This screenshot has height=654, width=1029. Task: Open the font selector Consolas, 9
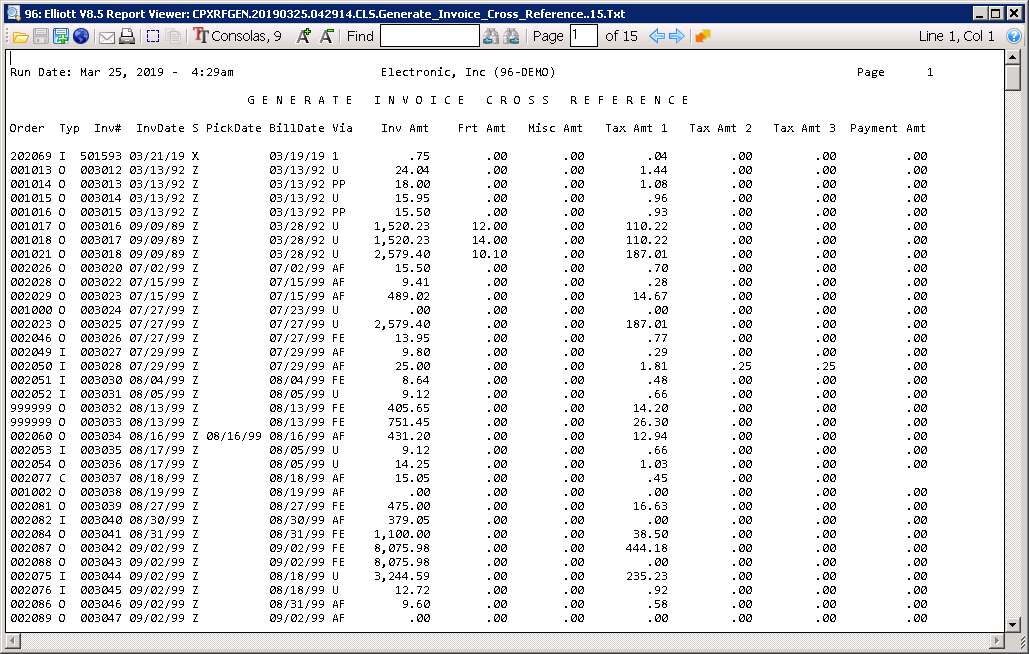click(x=238, y=37)
